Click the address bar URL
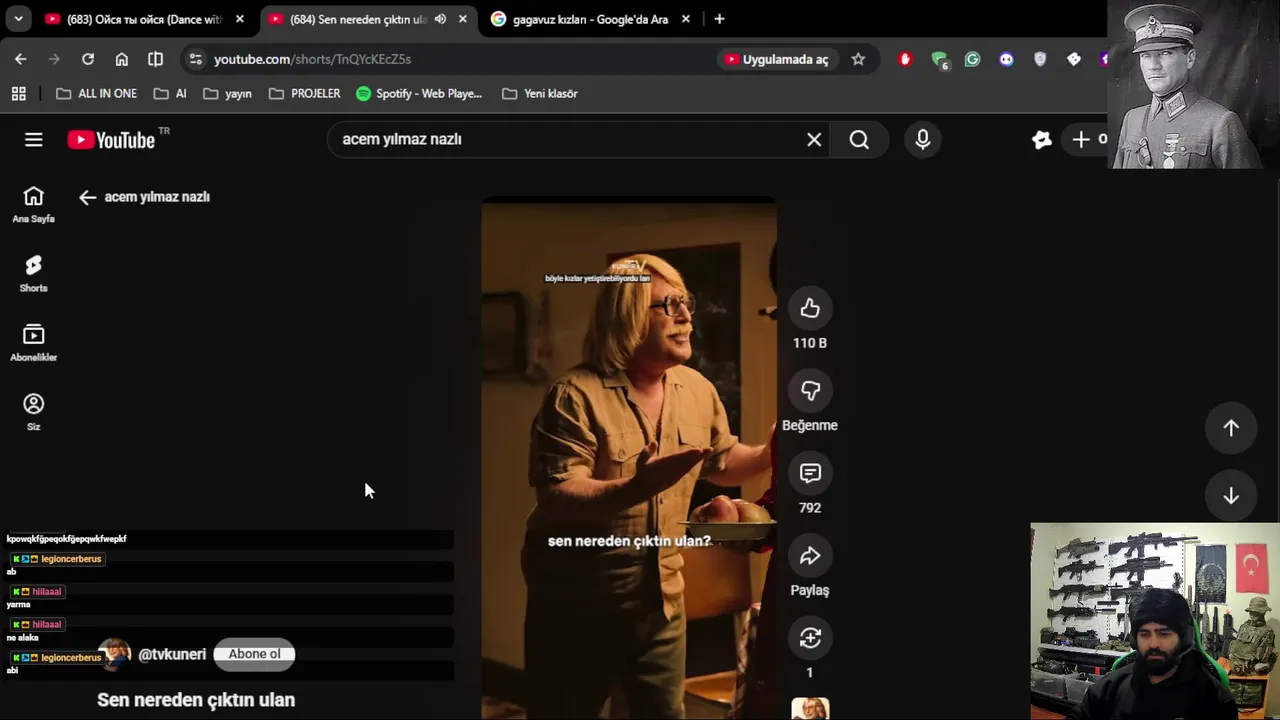 click(312, 59)
